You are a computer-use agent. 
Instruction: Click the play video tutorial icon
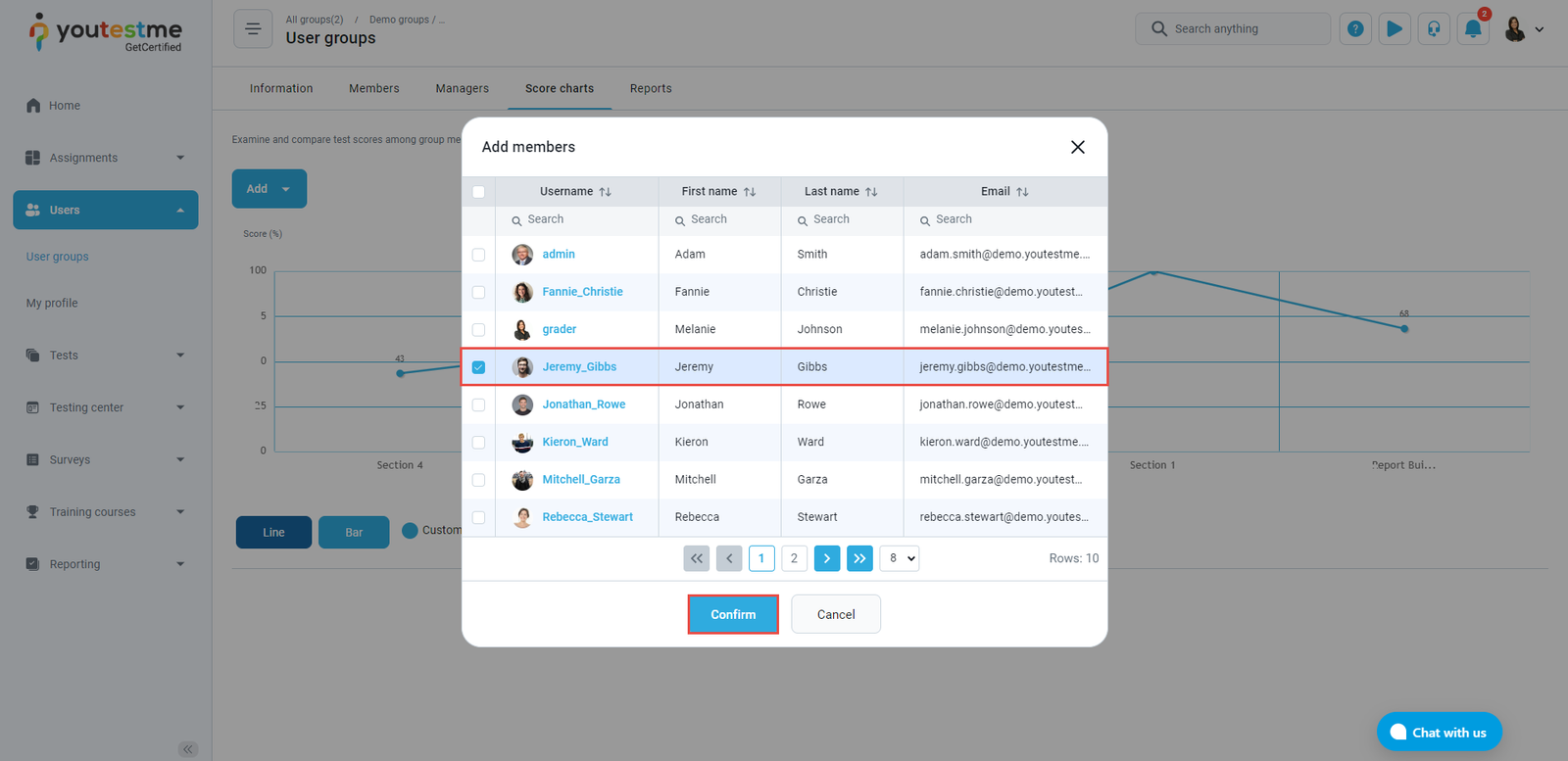(1395, 29)
